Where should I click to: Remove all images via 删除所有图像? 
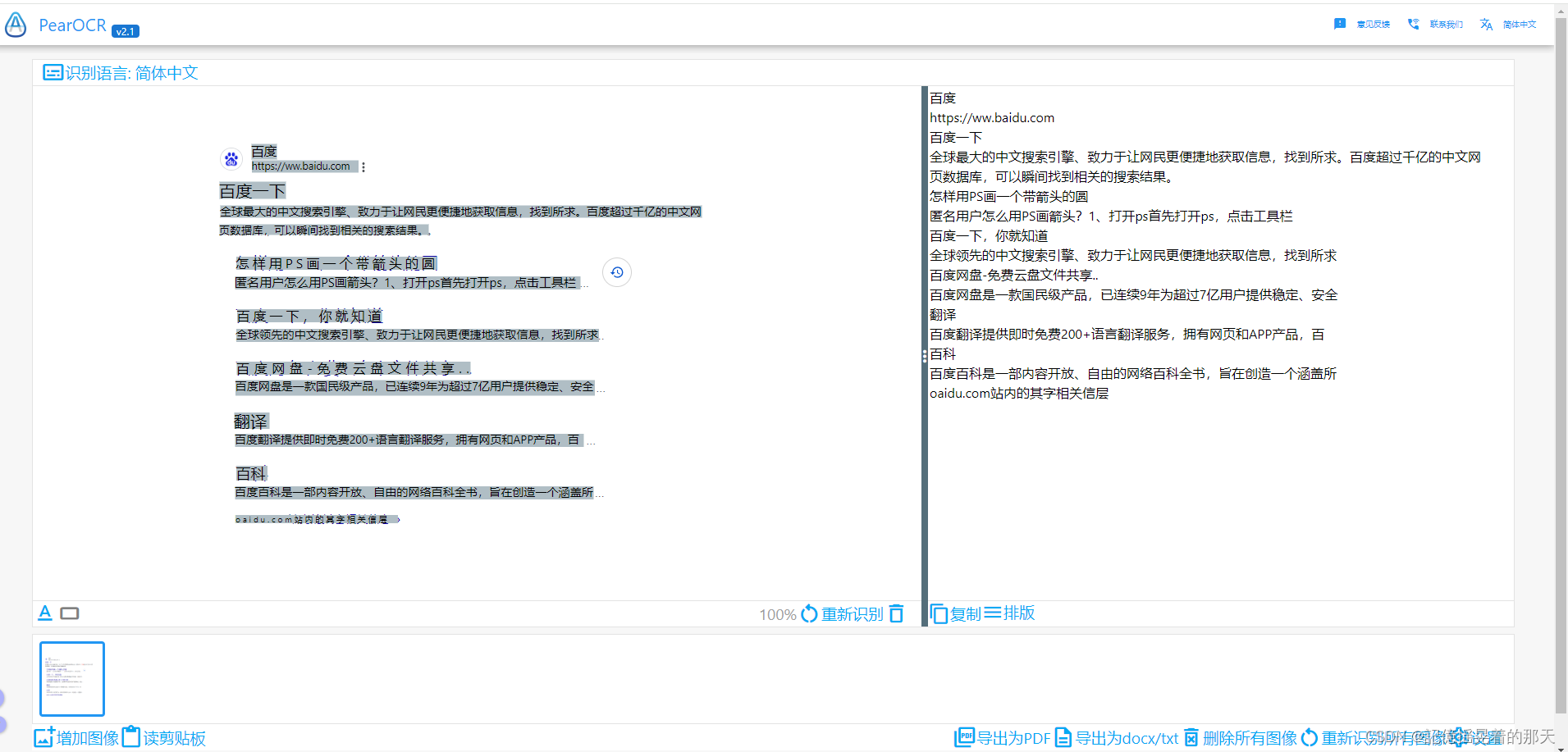[x=1240, y=737]
